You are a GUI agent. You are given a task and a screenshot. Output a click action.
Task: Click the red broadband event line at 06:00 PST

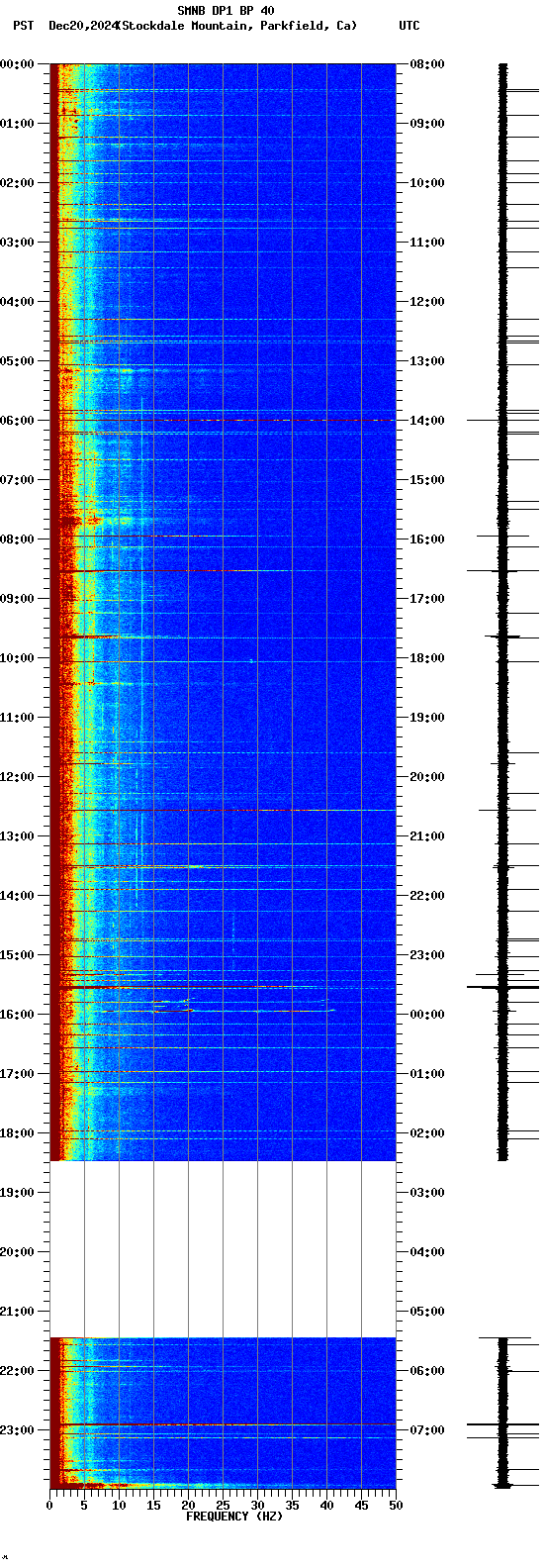click(223, 420)
